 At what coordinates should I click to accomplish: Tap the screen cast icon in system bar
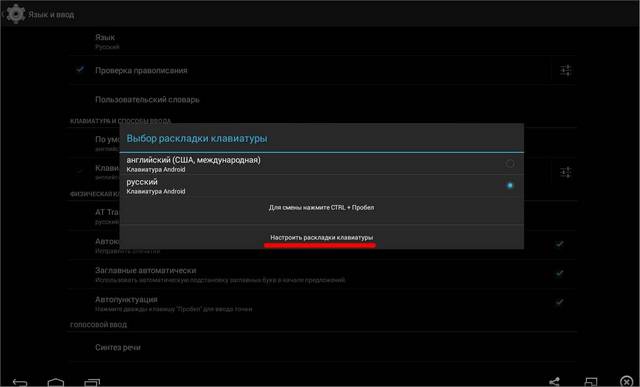[591, 382]
